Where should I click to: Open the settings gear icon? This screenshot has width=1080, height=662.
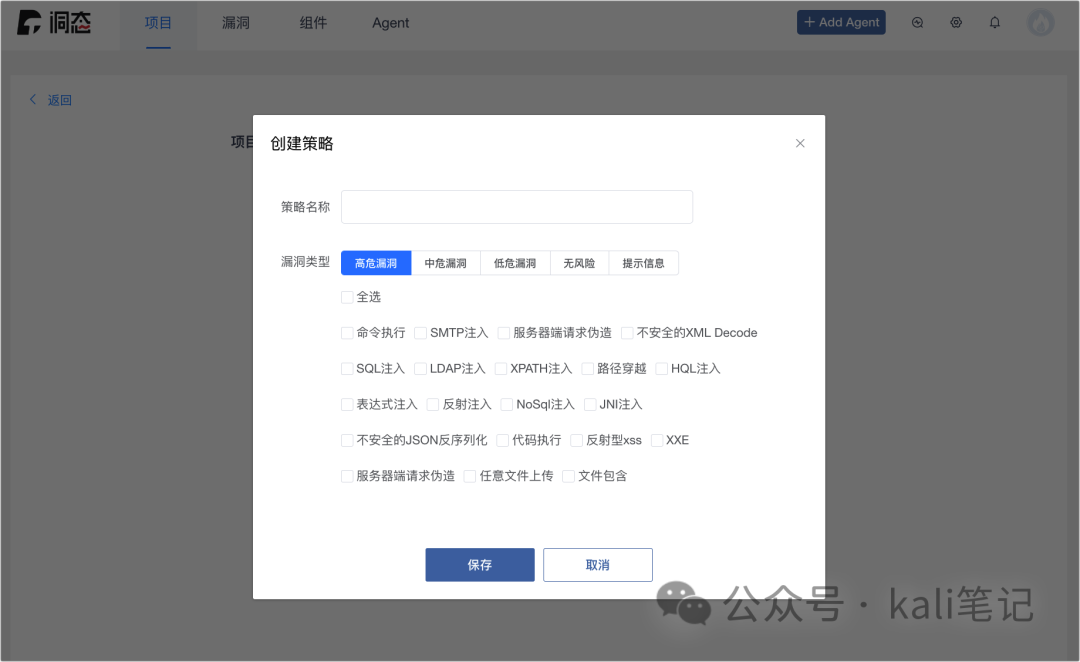[956, 23]
